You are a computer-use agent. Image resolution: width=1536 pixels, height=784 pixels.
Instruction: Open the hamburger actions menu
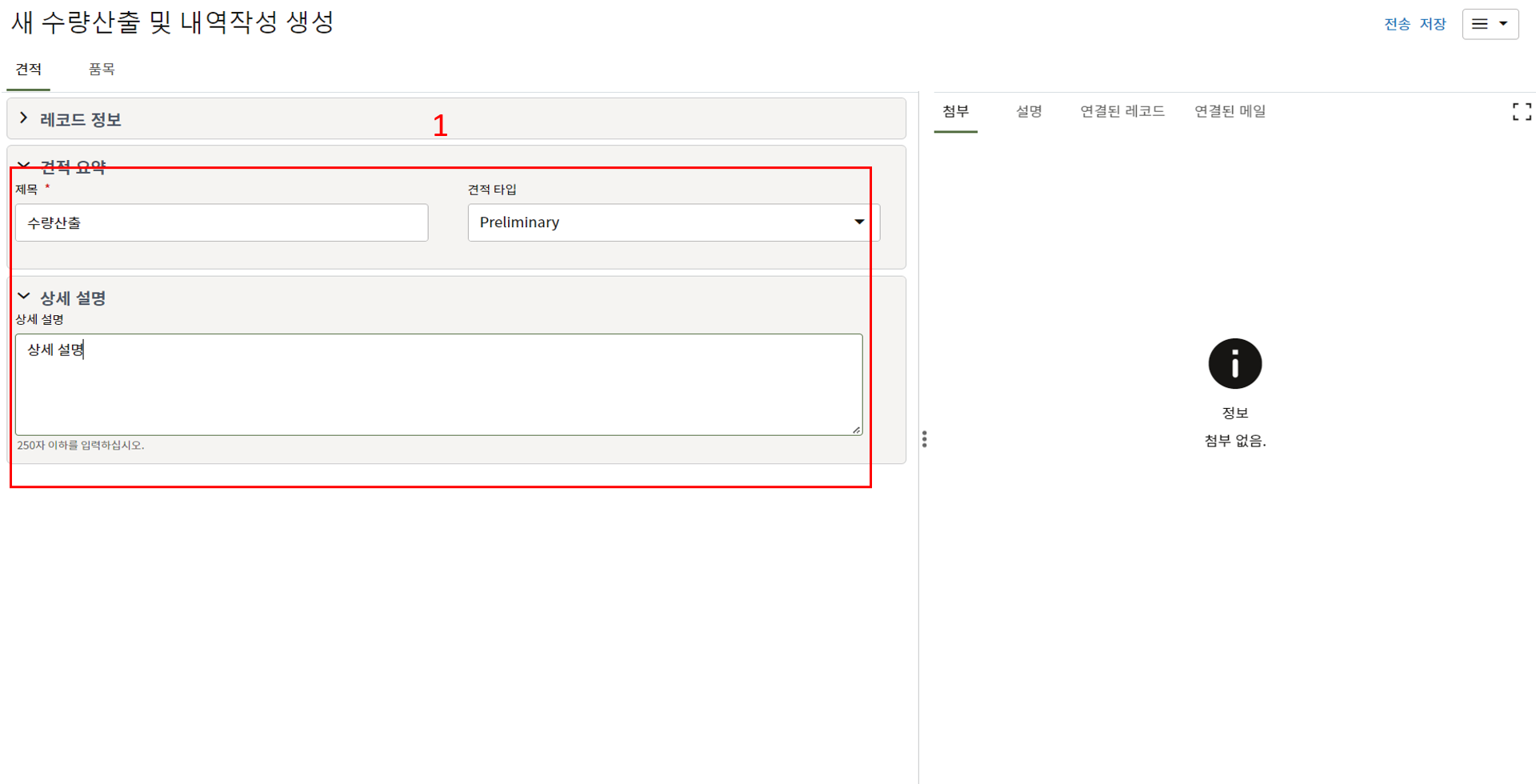[1490, 24]
